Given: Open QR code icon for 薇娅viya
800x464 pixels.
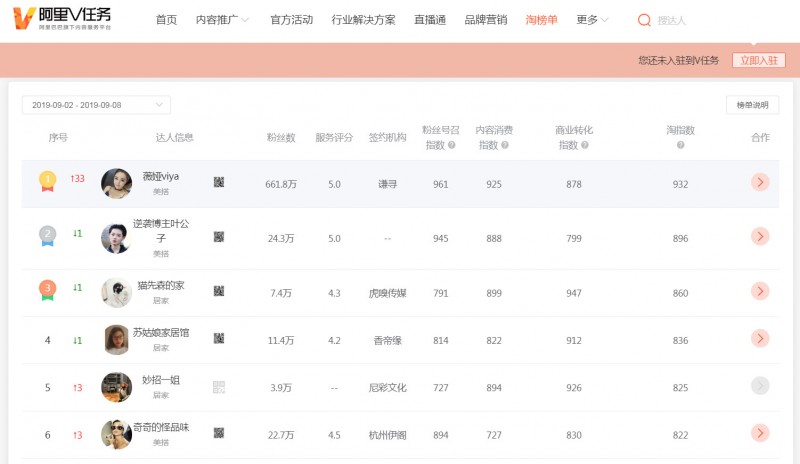Looking at the screenshot, I should [x=219, y=182].
